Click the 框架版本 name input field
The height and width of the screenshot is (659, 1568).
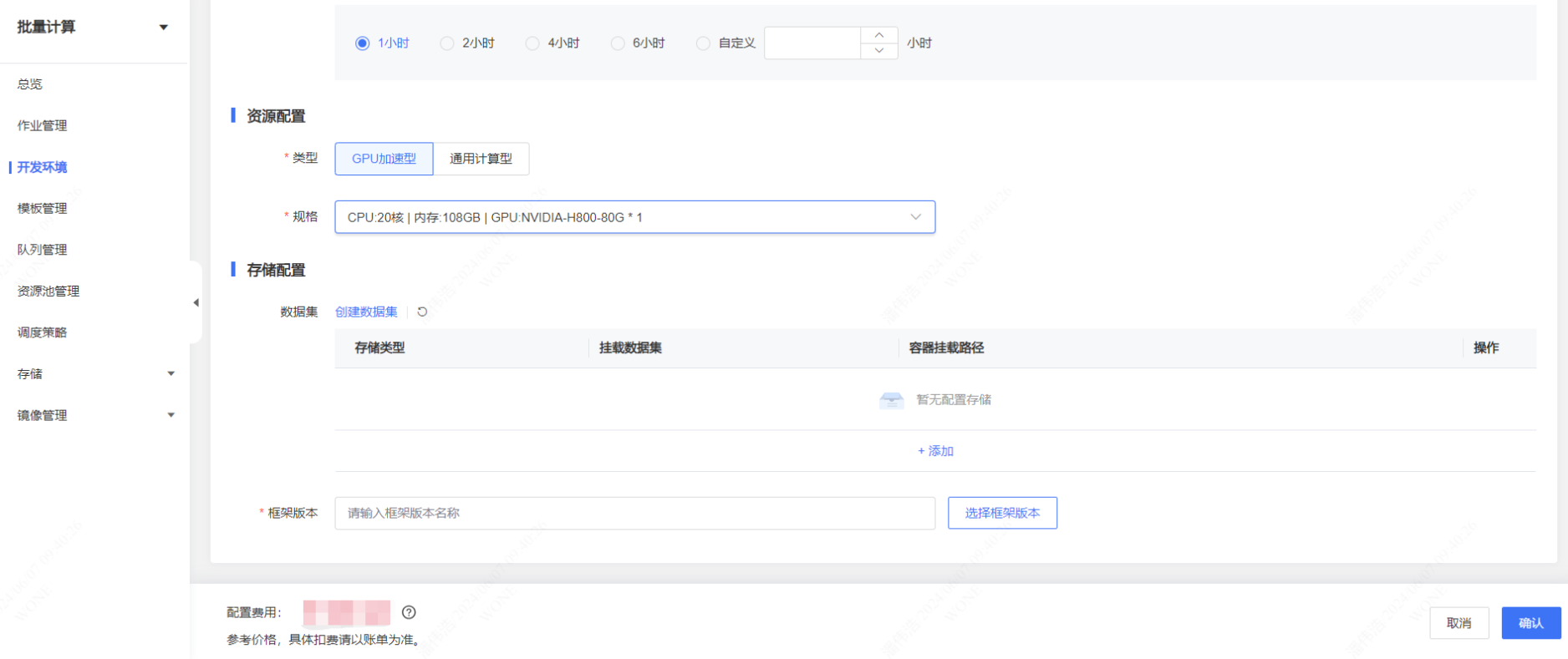tap(634, 513)
